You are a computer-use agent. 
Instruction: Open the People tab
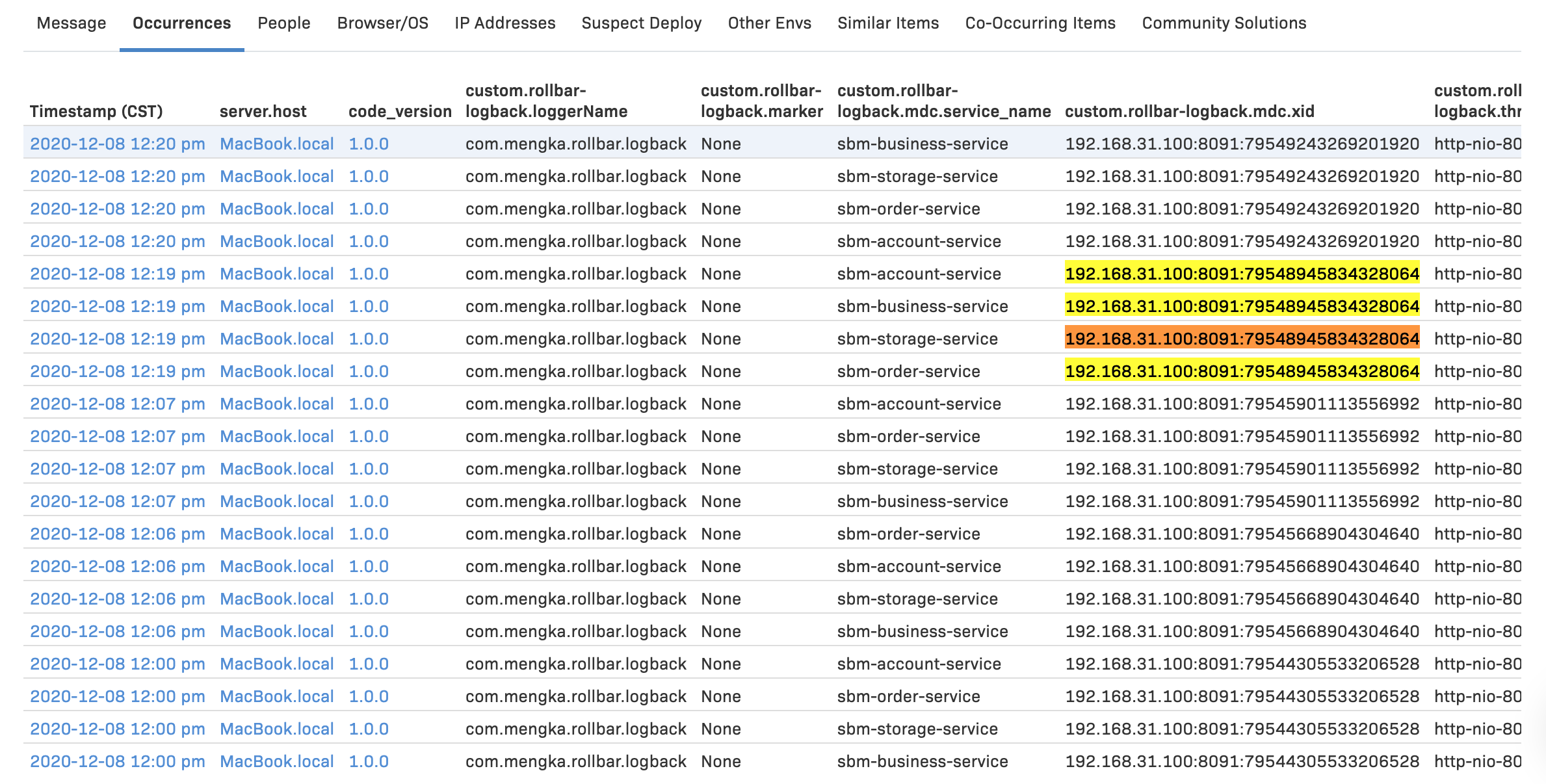click(x=283, y=23)
